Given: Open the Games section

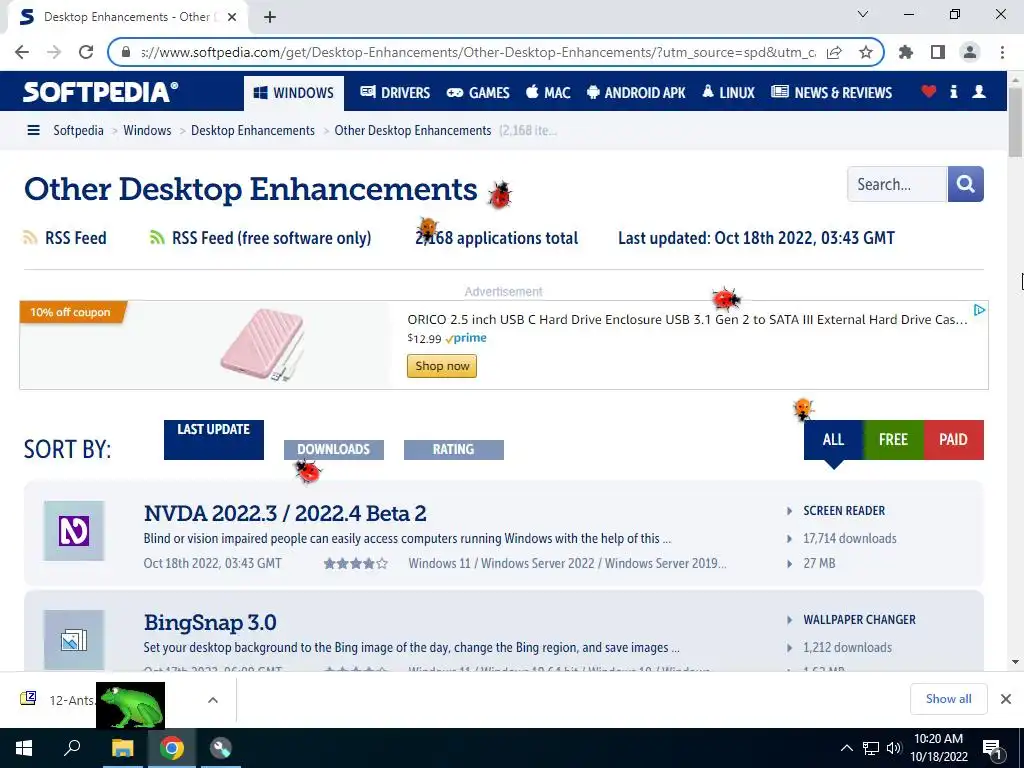Looking at the screenshot, I should click(x=478, y=93).
